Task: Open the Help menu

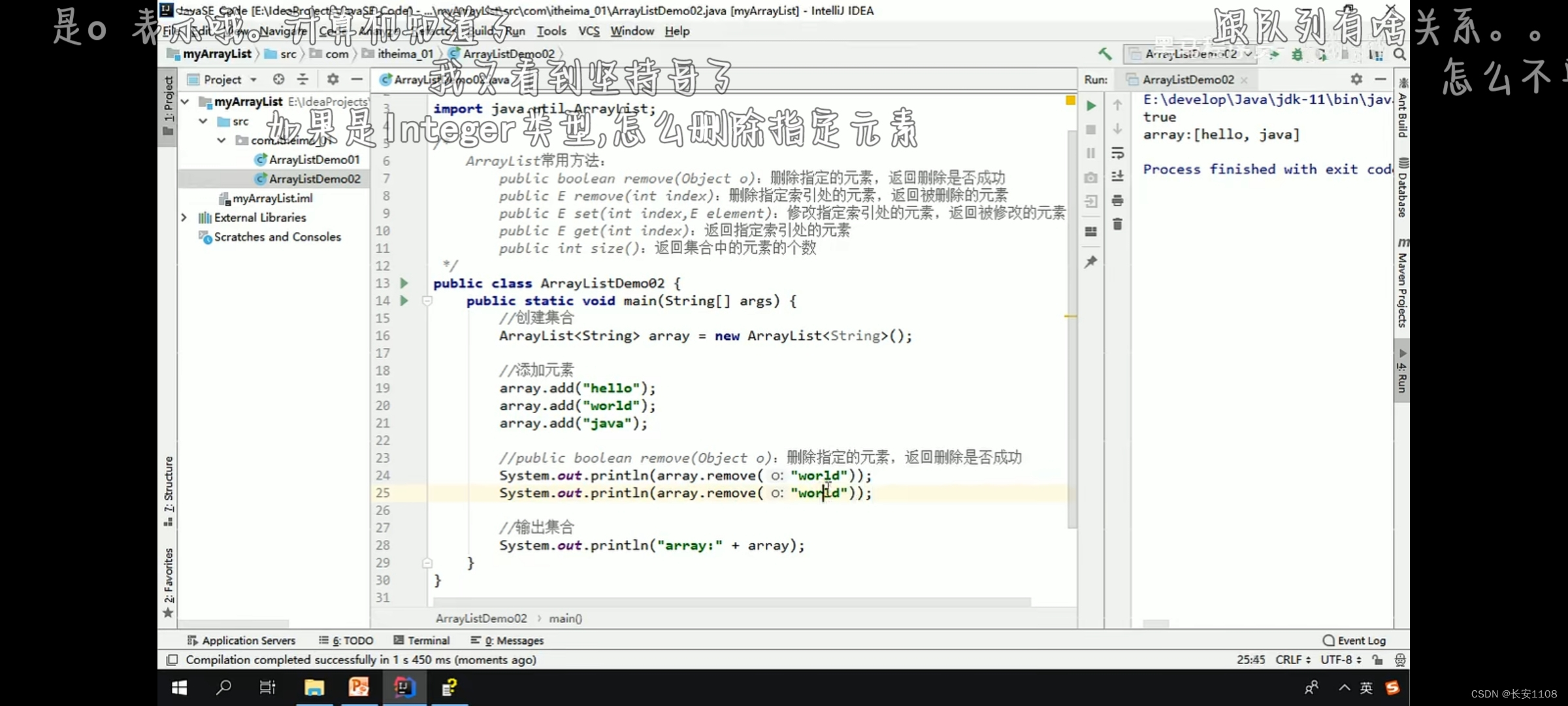Action: click(x=677, y=31)
